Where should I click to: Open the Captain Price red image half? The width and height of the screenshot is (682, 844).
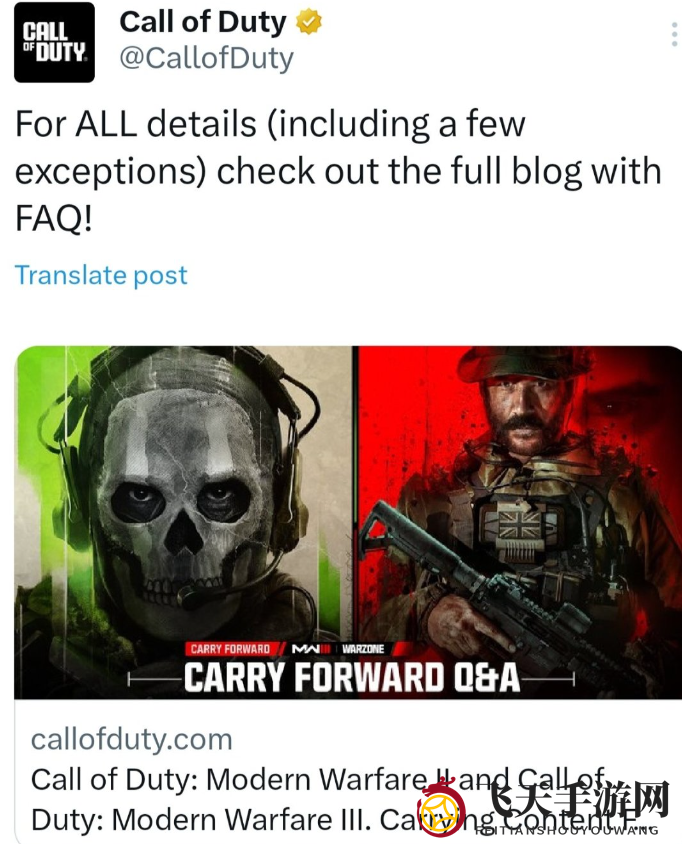[518, 522]
